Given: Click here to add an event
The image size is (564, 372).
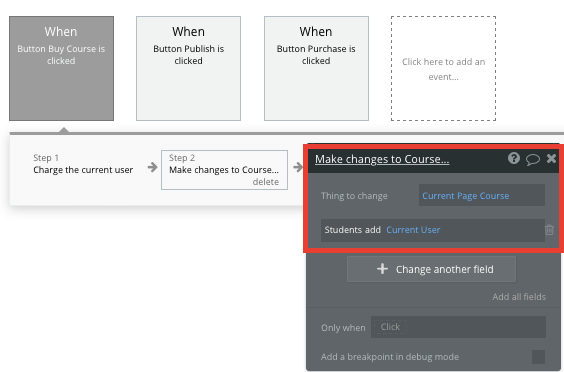Looking at the screenshot, I should click(x=444, y=68).
